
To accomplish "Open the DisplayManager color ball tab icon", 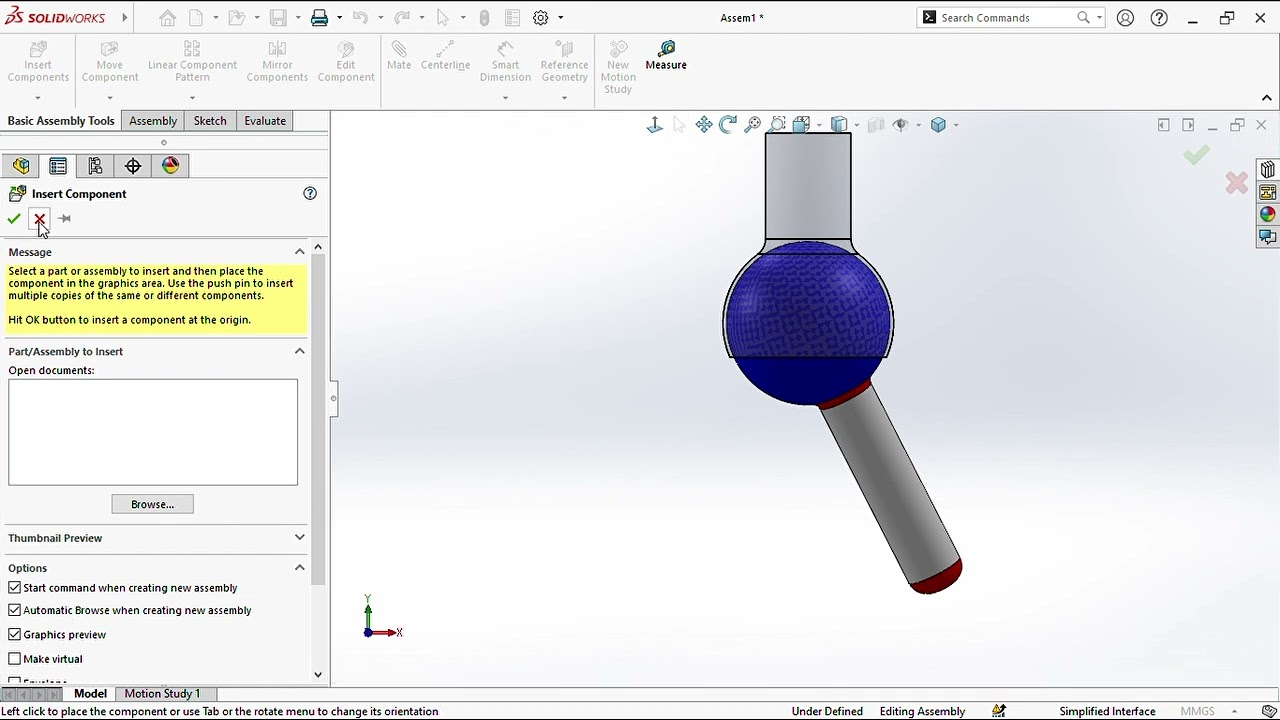I will [x=170, y=166].
